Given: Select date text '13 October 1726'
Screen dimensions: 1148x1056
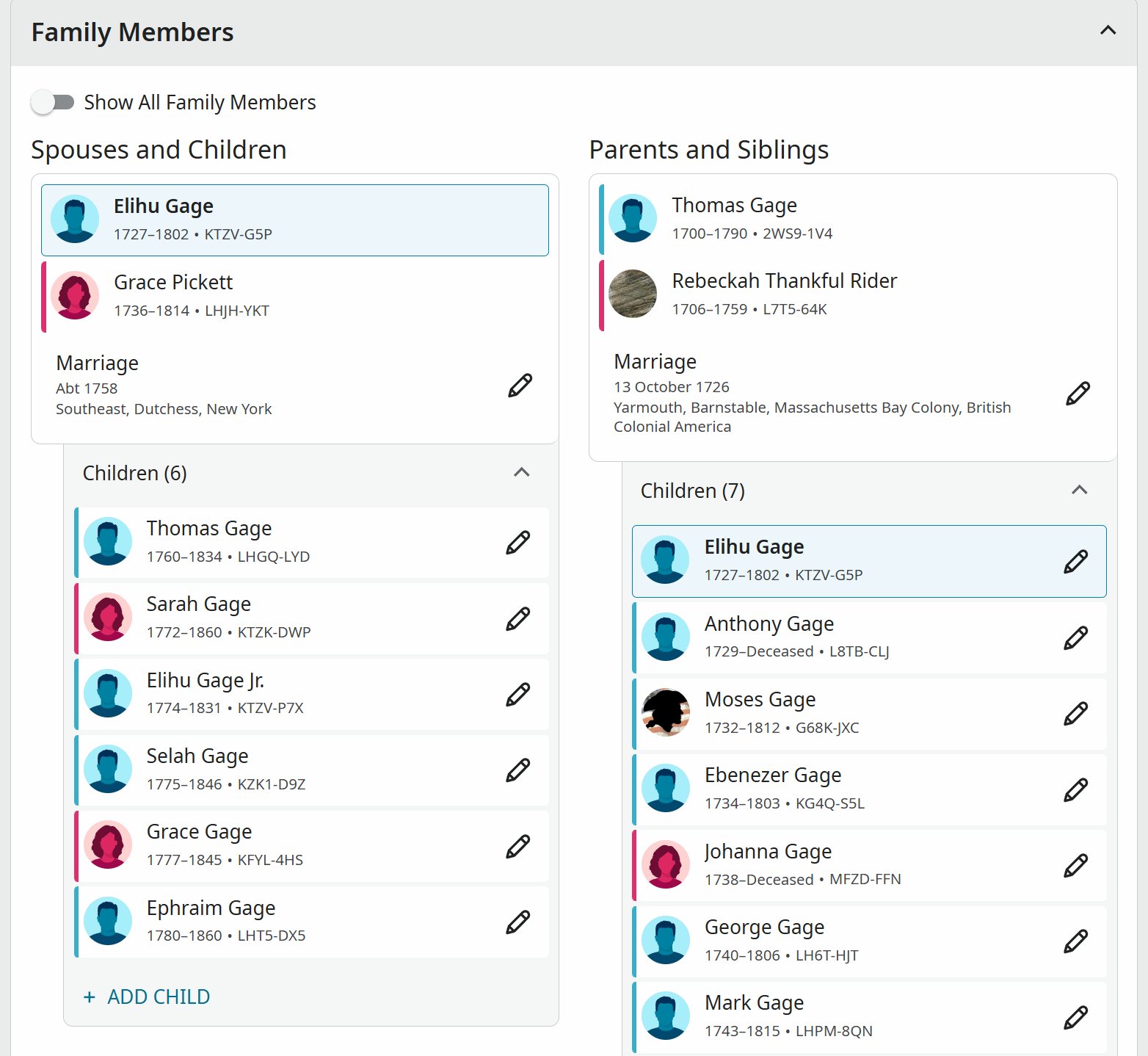Looking at the screenshot, I should click(x=672, y=387).
